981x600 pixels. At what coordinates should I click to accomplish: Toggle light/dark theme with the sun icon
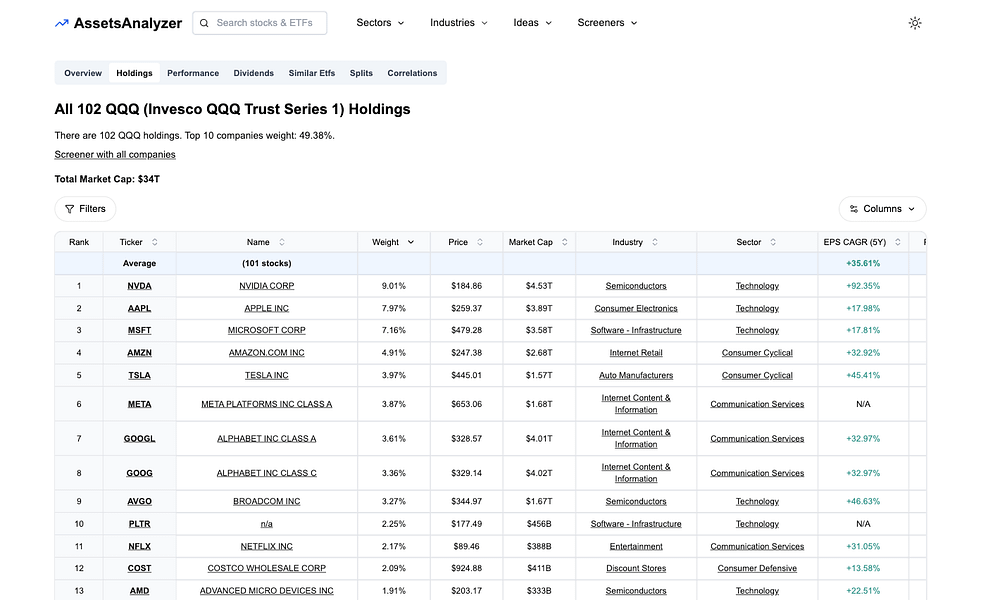pyautogui.click(x=915, y=22)
